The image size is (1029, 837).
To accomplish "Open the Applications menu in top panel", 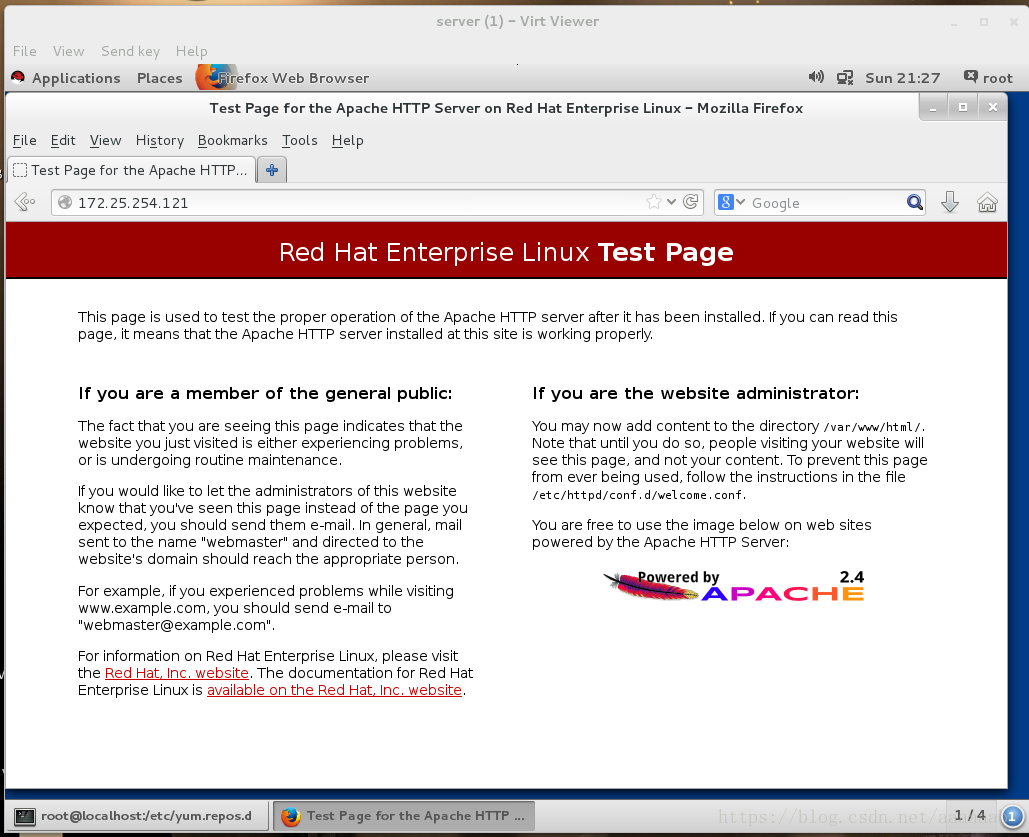I will coord(76,77).
